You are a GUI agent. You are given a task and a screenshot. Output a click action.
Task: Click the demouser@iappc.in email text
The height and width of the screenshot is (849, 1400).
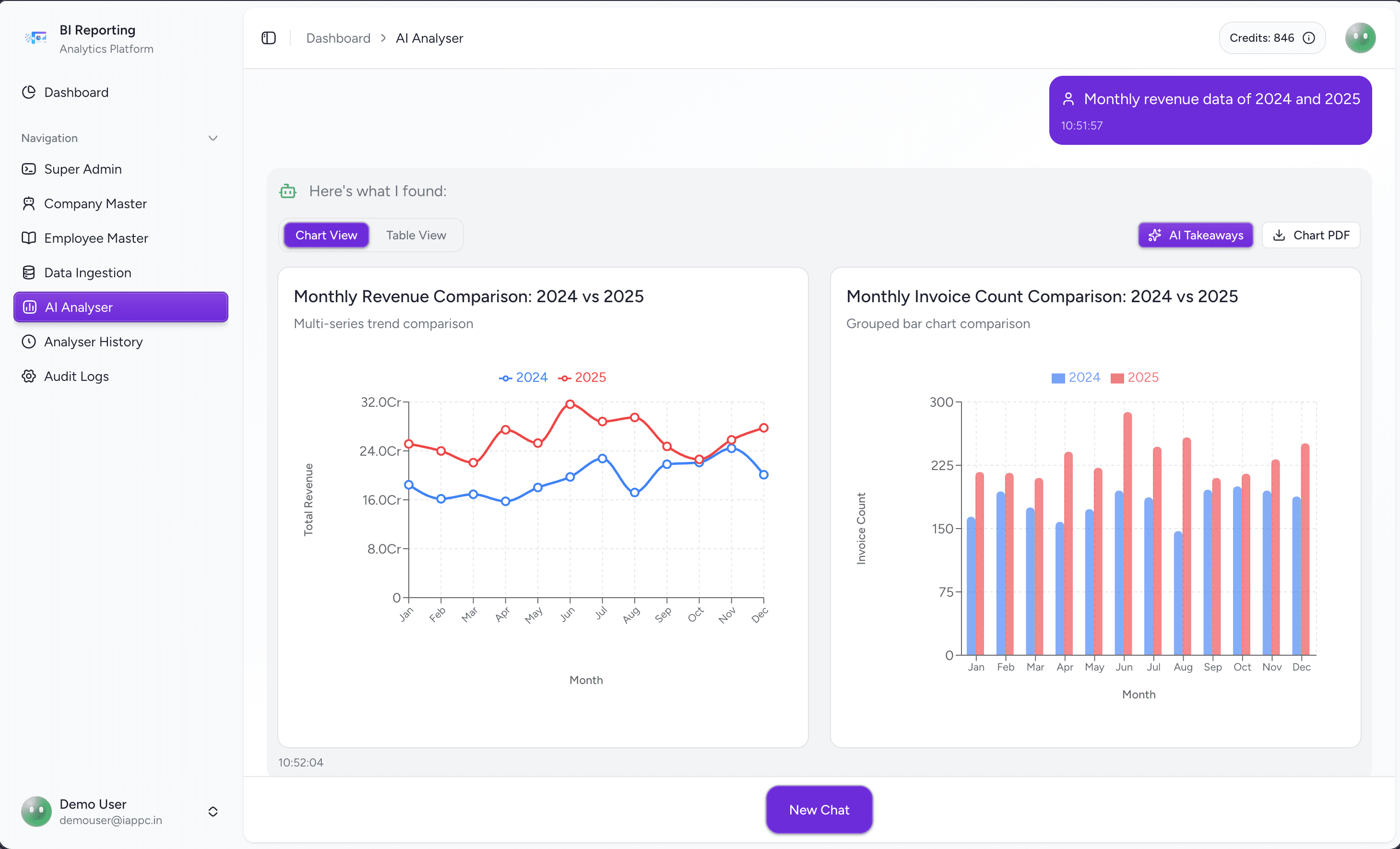click(x=111, y=820)
